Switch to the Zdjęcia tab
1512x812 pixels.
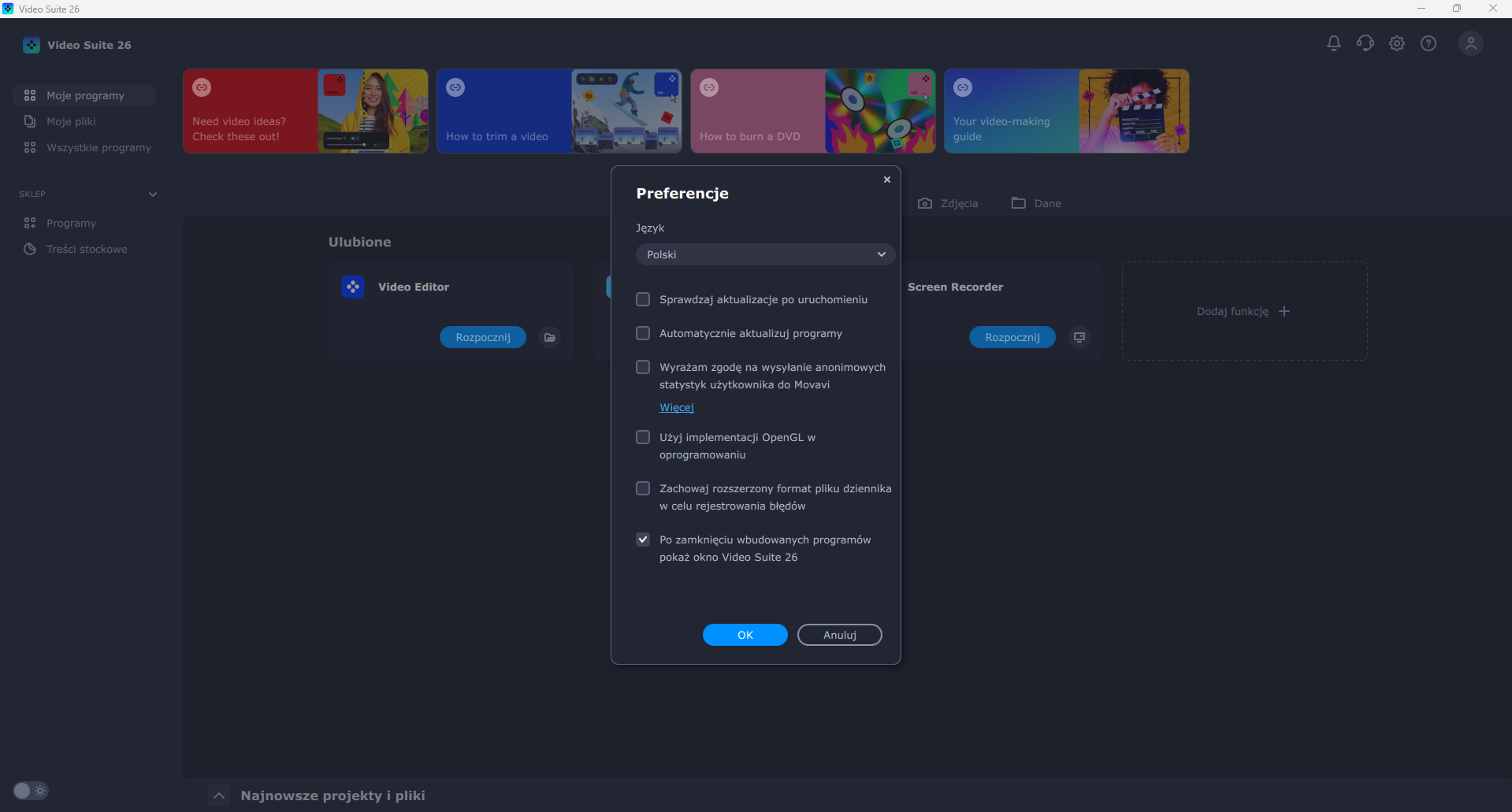948,203
